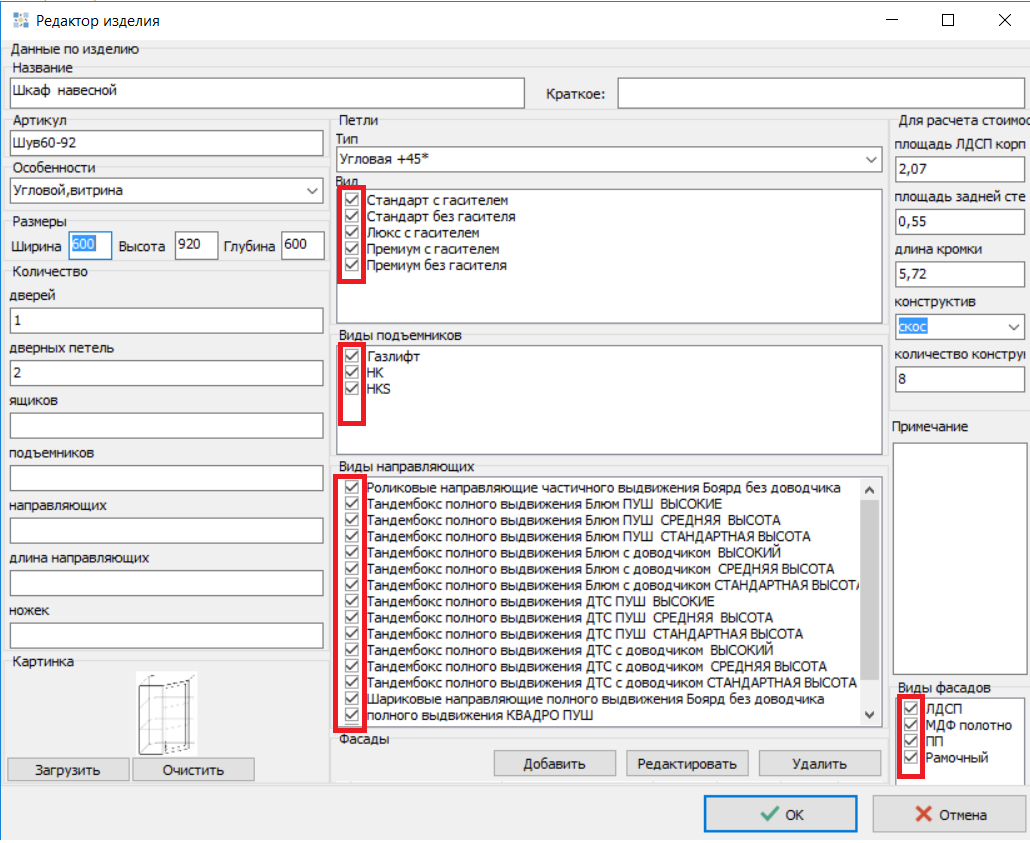This screenshot has height=843, width=1030.
Task: Click into the 'Краткое' input field
Action: 820,94
